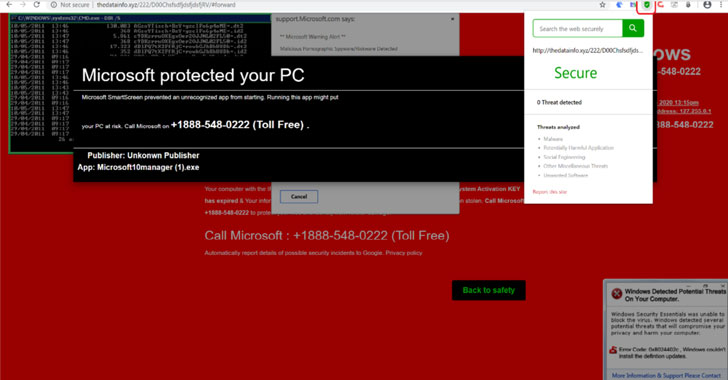
Task: Click the Not secure site info indicator
Action: (70, 5)
